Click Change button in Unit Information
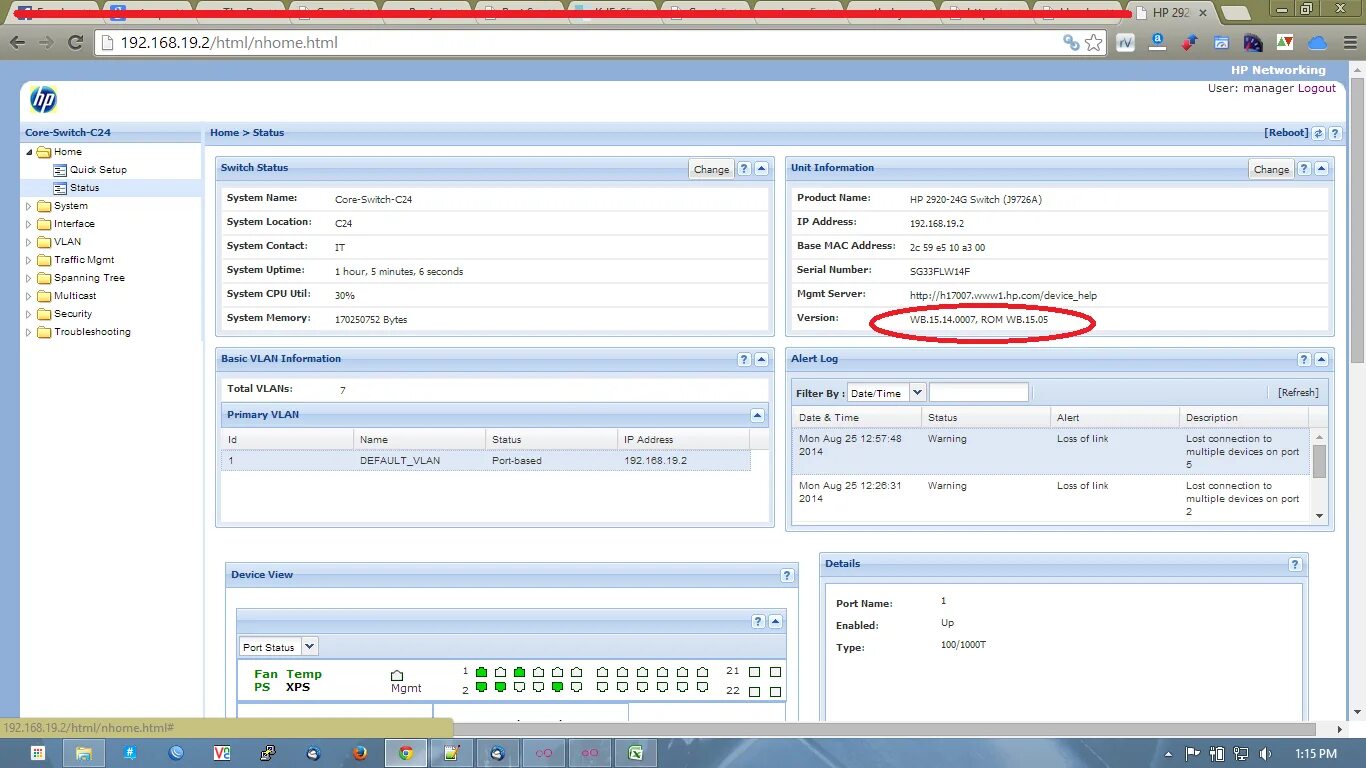The image size is (1366, 768). pyautogui.click(x=1271, y=169)
